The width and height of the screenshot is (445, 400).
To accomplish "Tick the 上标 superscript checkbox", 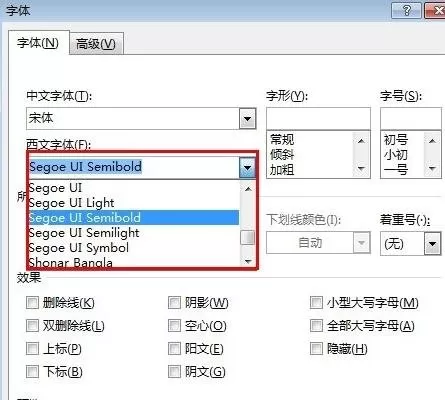I will 32,349.
